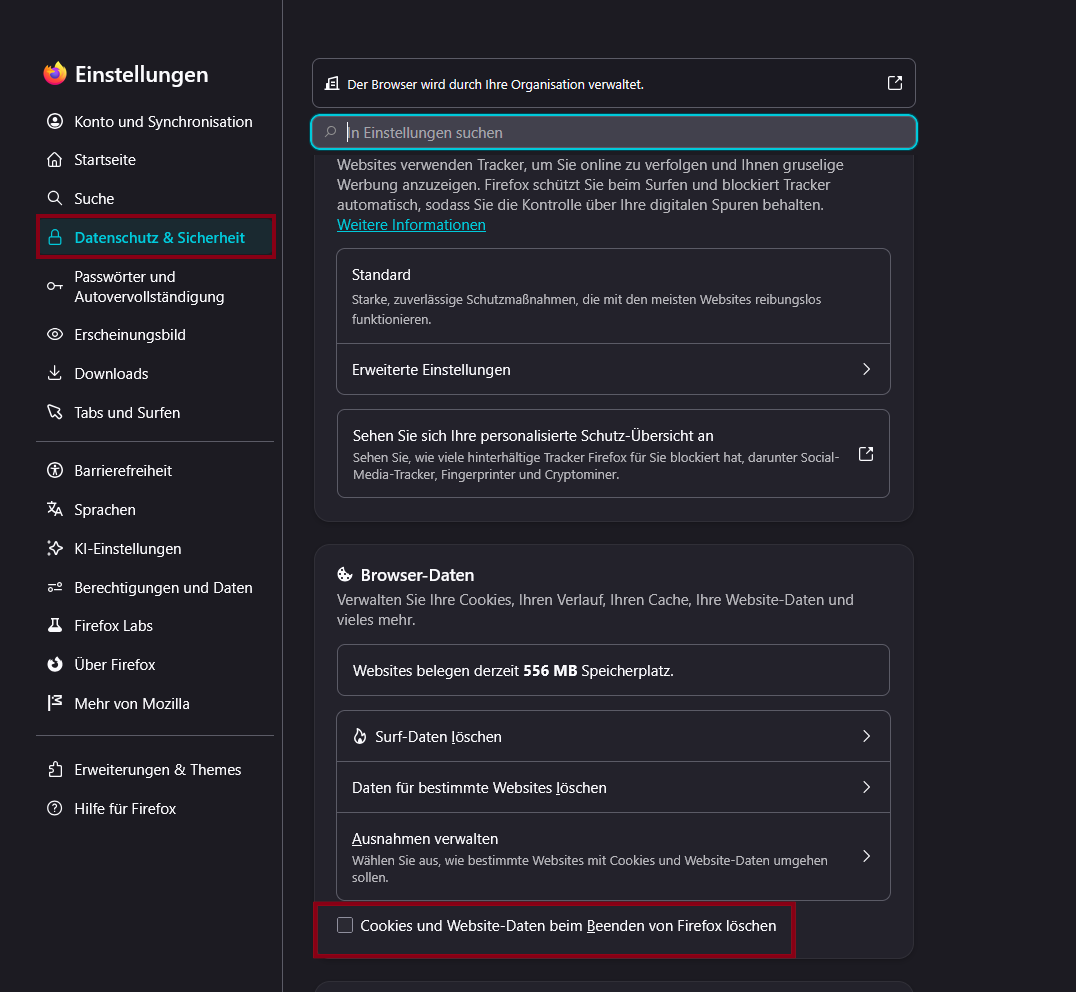Open Ausnahmen verwalten chevron
This screenshot has width=1076, height=992.
[866, 856]
